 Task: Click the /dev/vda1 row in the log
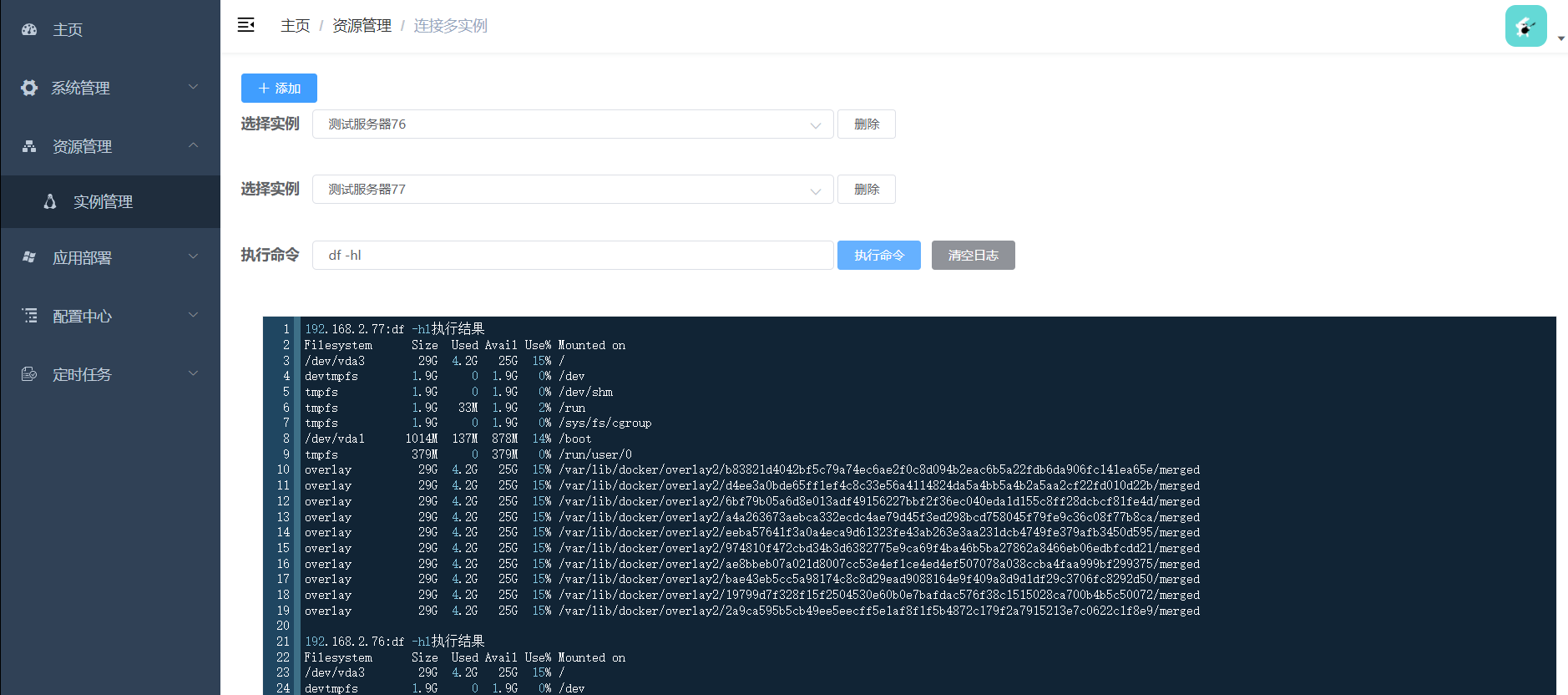pyautogui.click(x=448, y=439)
